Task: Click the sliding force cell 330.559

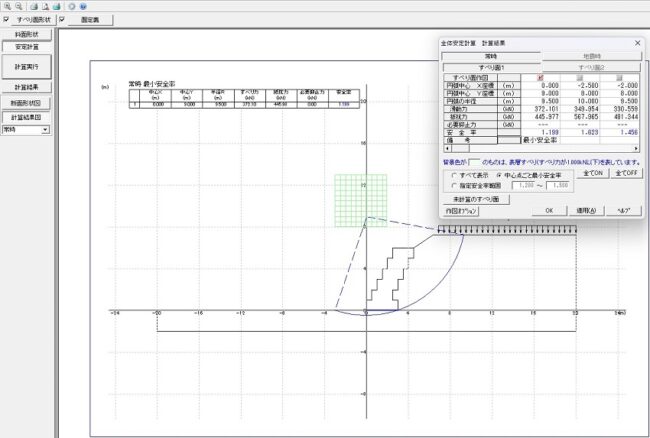Action: [619, 109]
